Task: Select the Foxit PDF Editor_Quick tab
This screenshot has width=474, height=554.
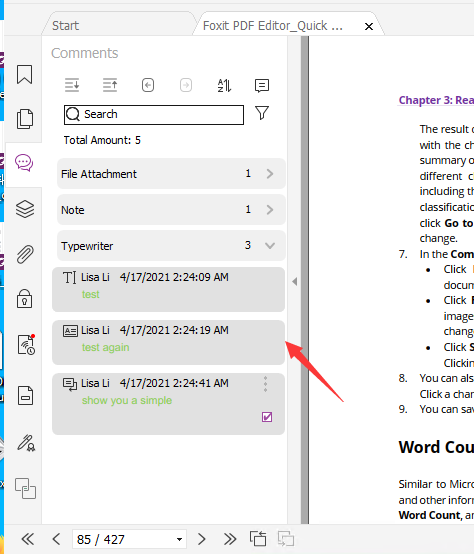Action: (x=273, y=26)
